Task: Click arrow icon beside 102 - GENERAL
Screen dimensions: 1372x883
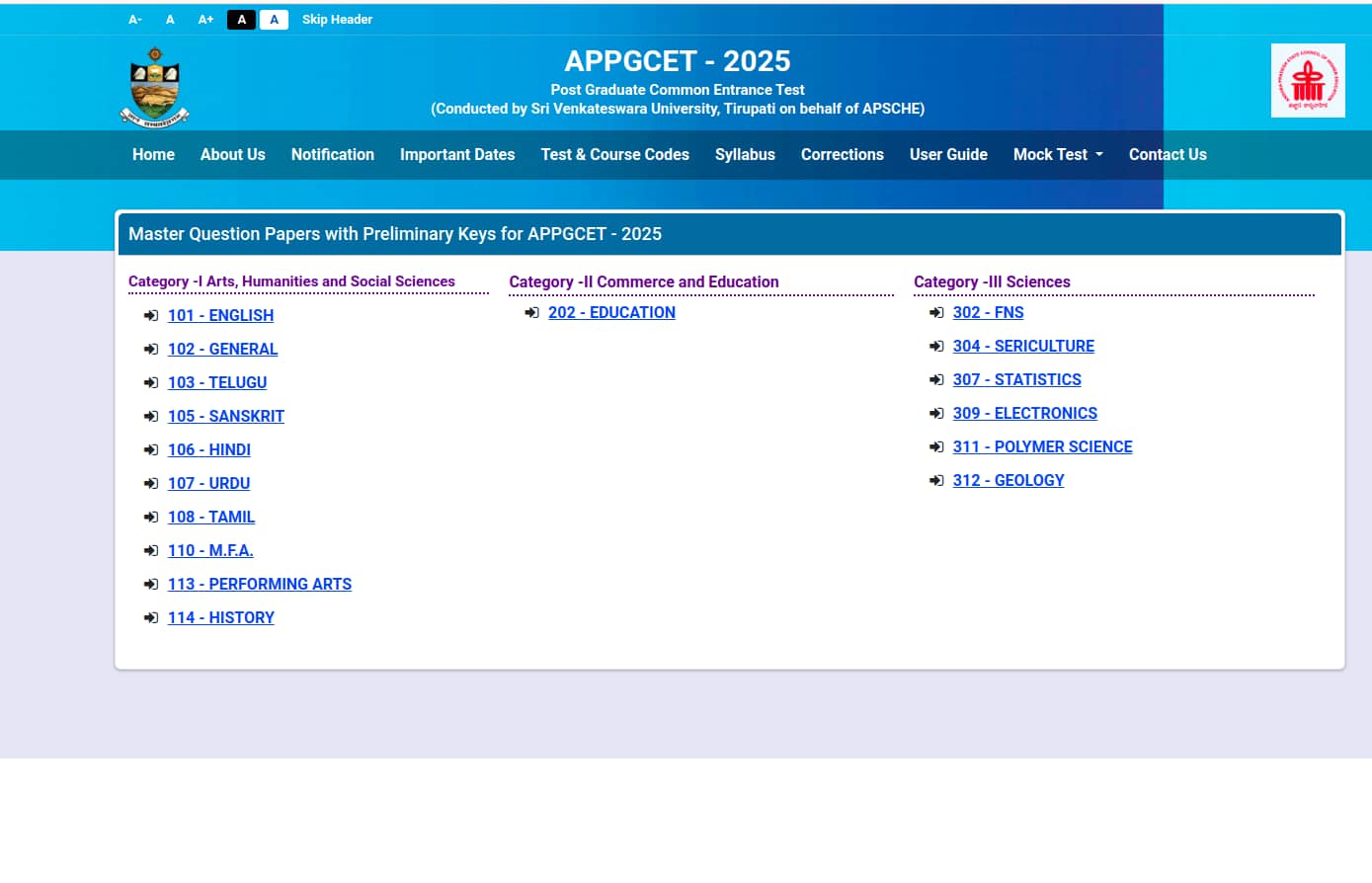Action: [x=151, y=350]
